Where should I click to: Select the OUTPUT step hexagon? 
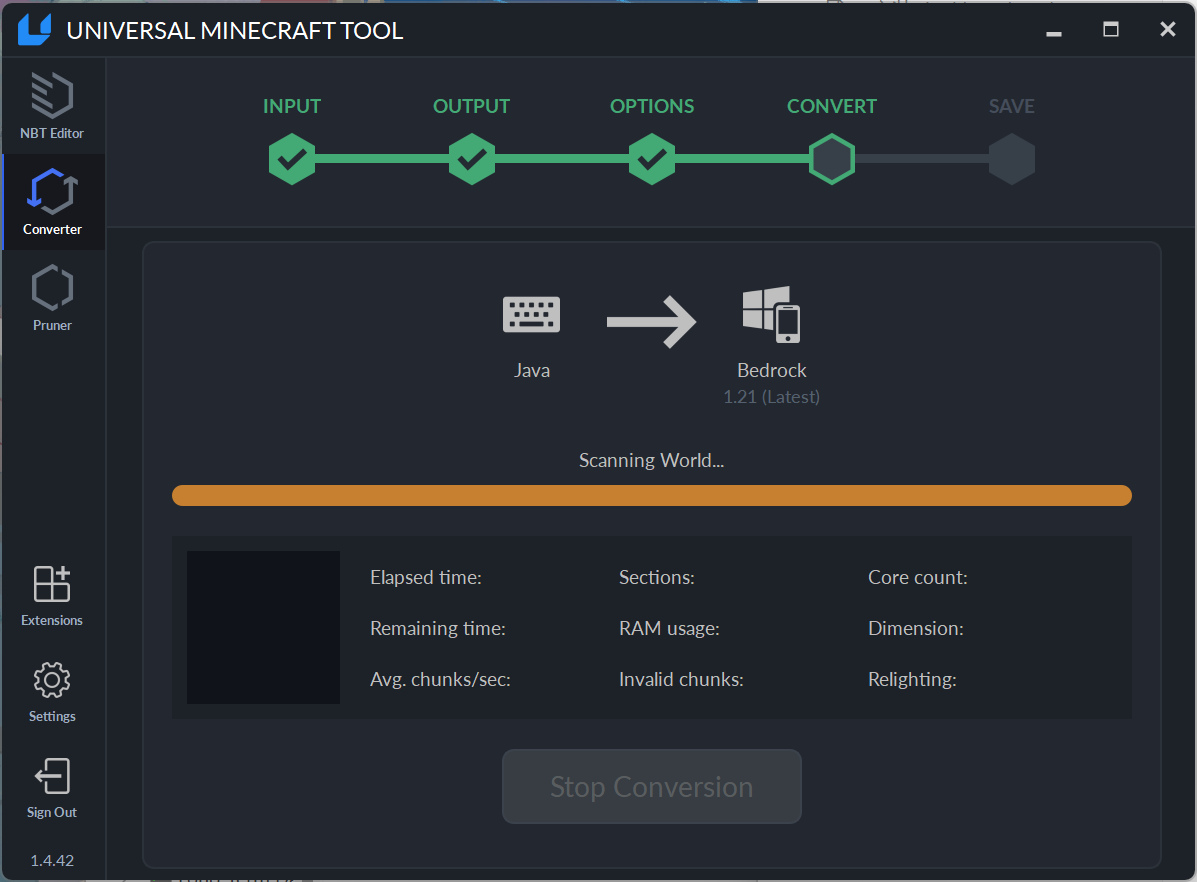coord(472,159)
